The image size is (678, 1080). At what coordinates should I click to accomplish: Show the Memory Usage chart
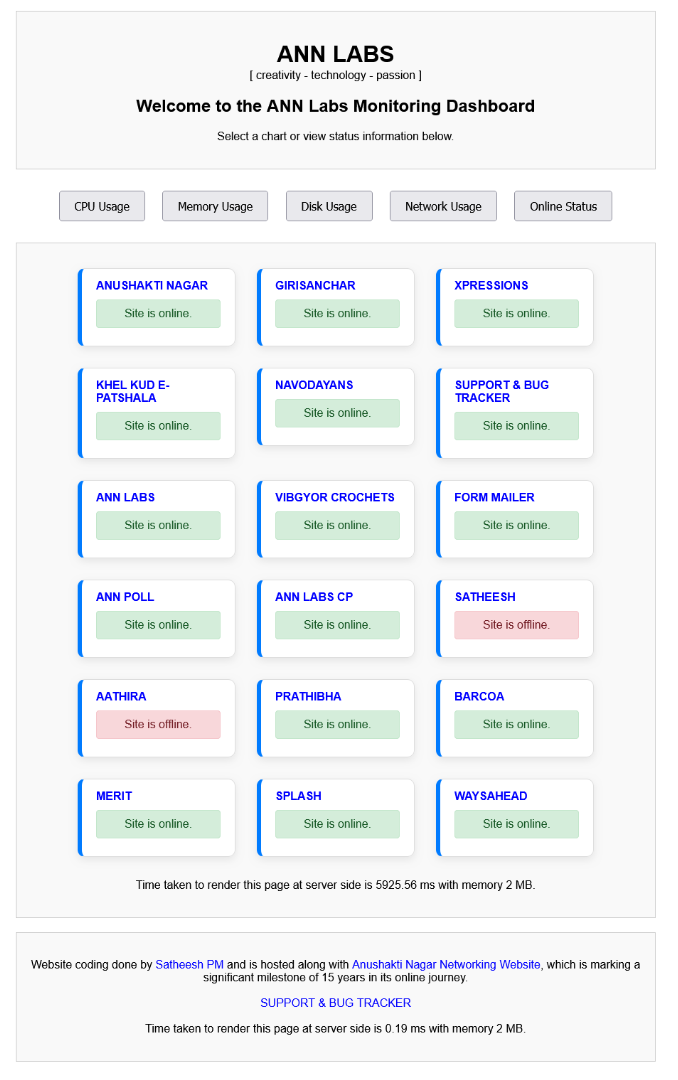[x=215, y=206]
